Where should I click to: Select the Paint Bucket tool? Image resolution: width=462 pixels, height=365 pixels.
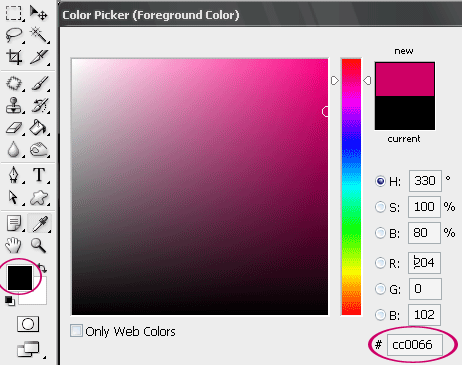(38, 128)
